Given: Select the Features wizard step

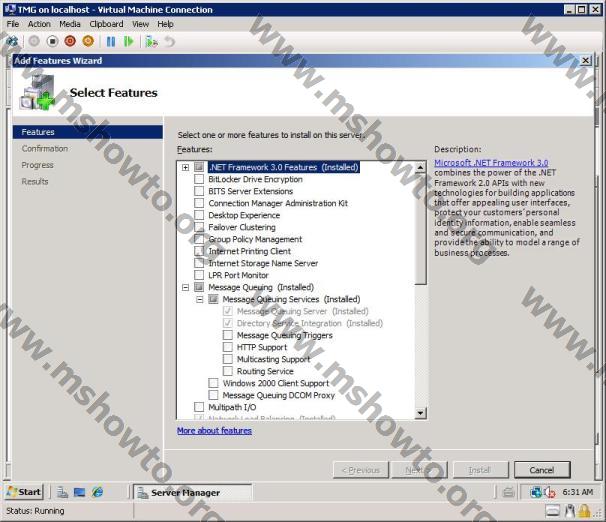Looking at the screenshot, I should click(x=88, y=132).
